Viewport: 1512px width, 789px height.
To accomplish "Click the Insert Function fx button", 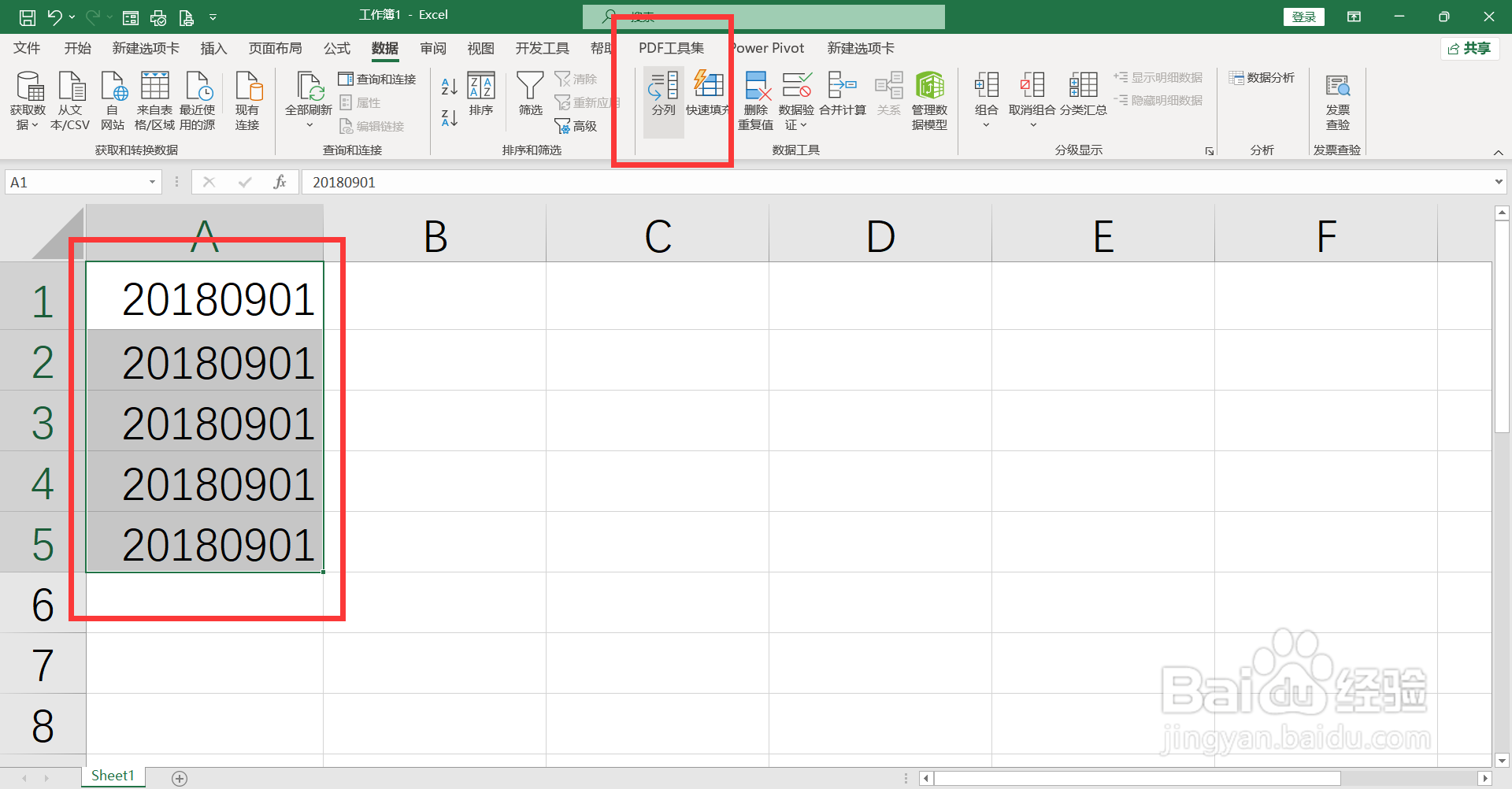I will pos(280,182).
